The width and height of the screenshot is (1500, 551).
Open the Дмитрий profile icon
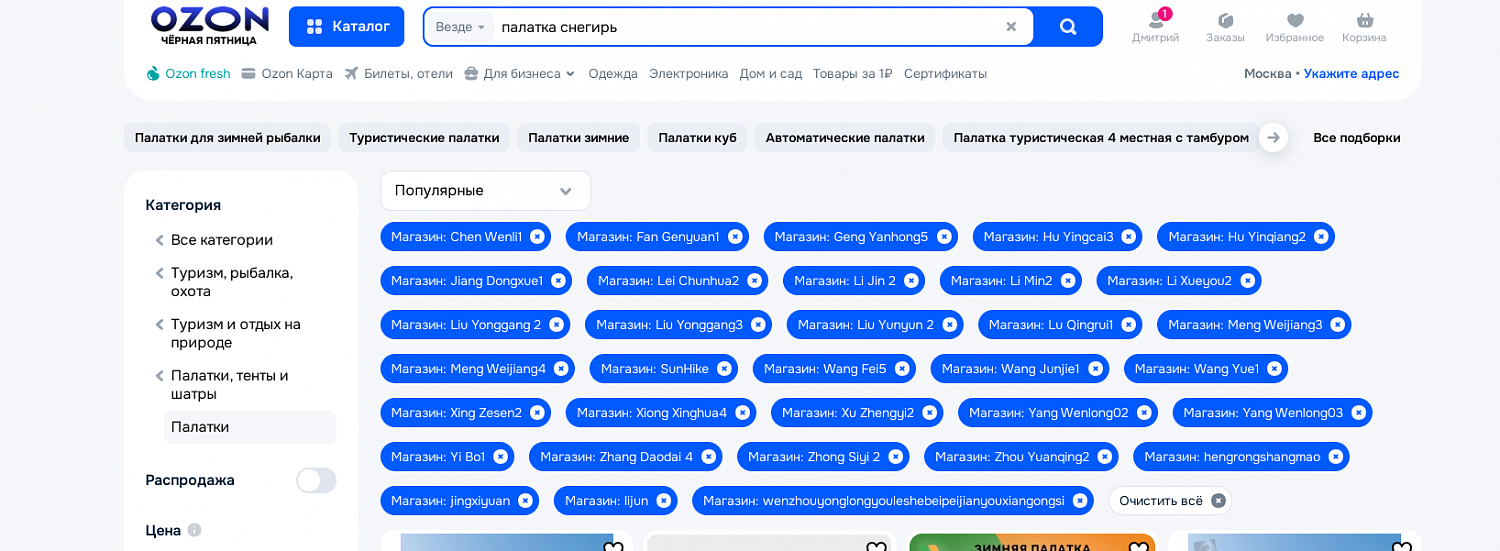[x=1155, y=27]
